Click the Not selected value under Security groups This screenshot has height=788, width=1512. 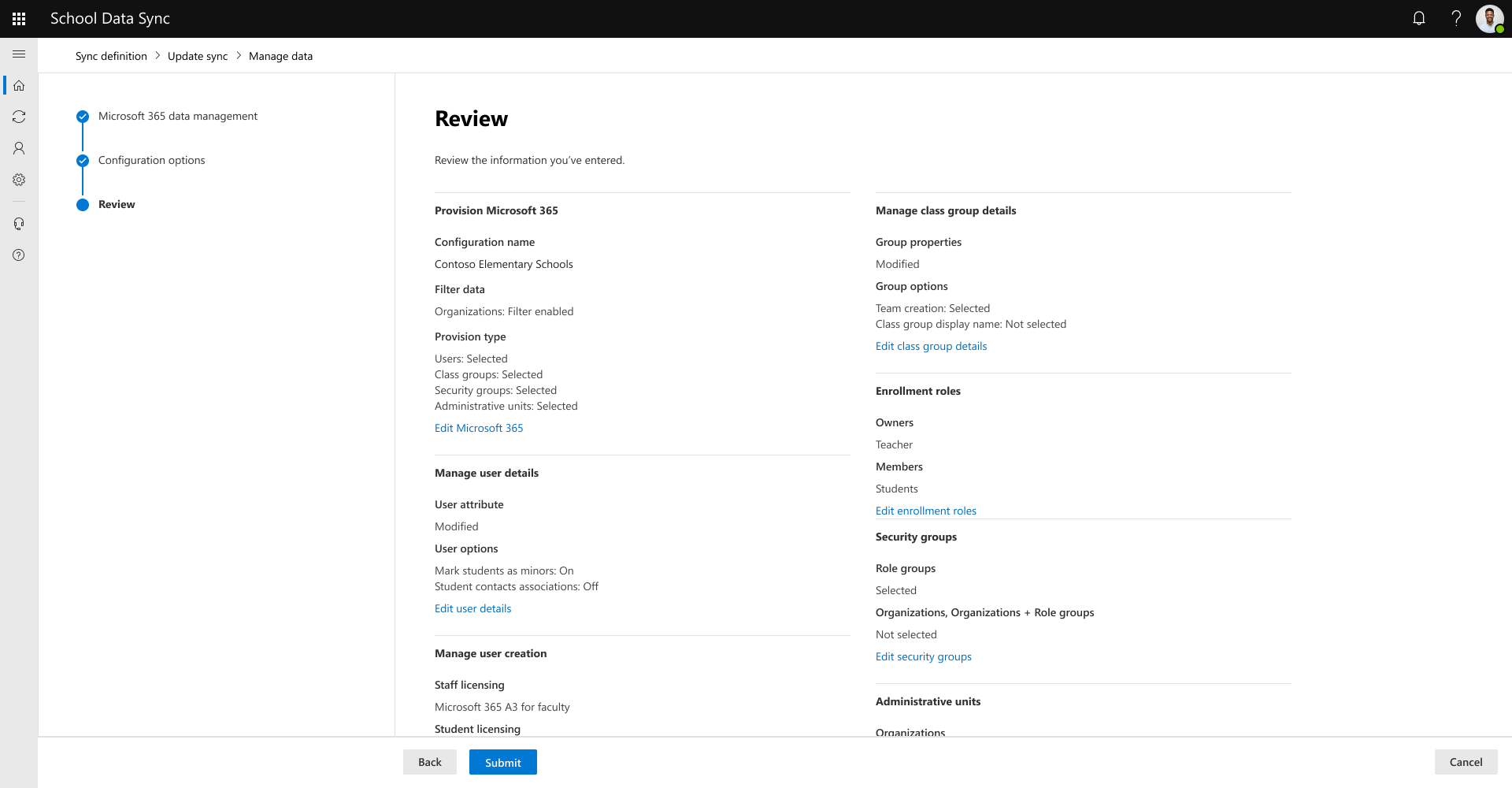click(x=906, y=634)
